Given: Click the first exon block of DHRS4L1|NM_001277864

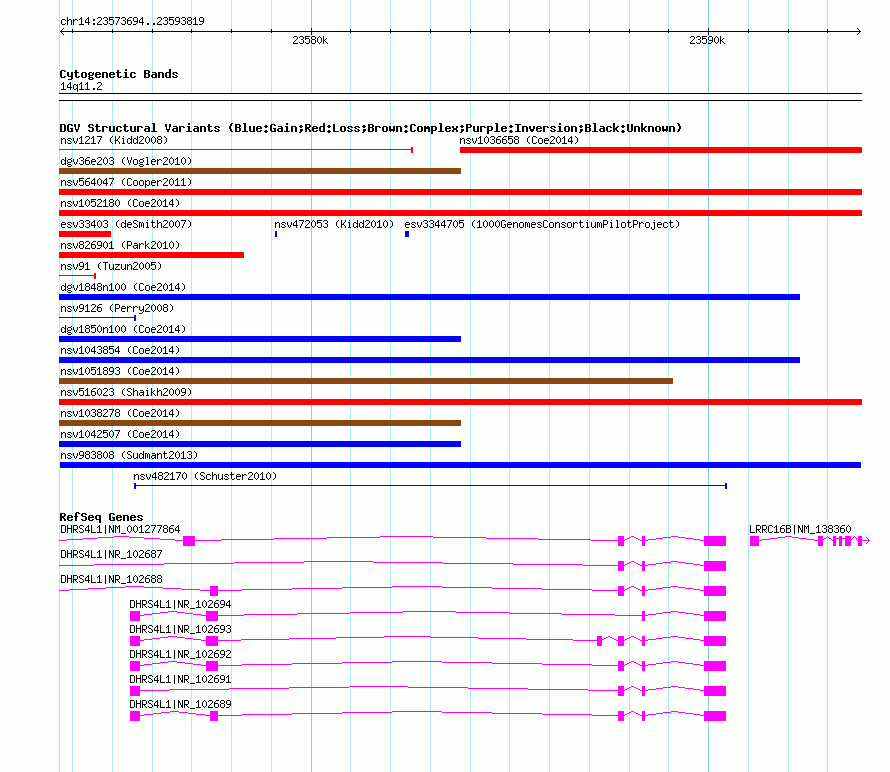Looking at the screenshot, I should click(189, 541).
